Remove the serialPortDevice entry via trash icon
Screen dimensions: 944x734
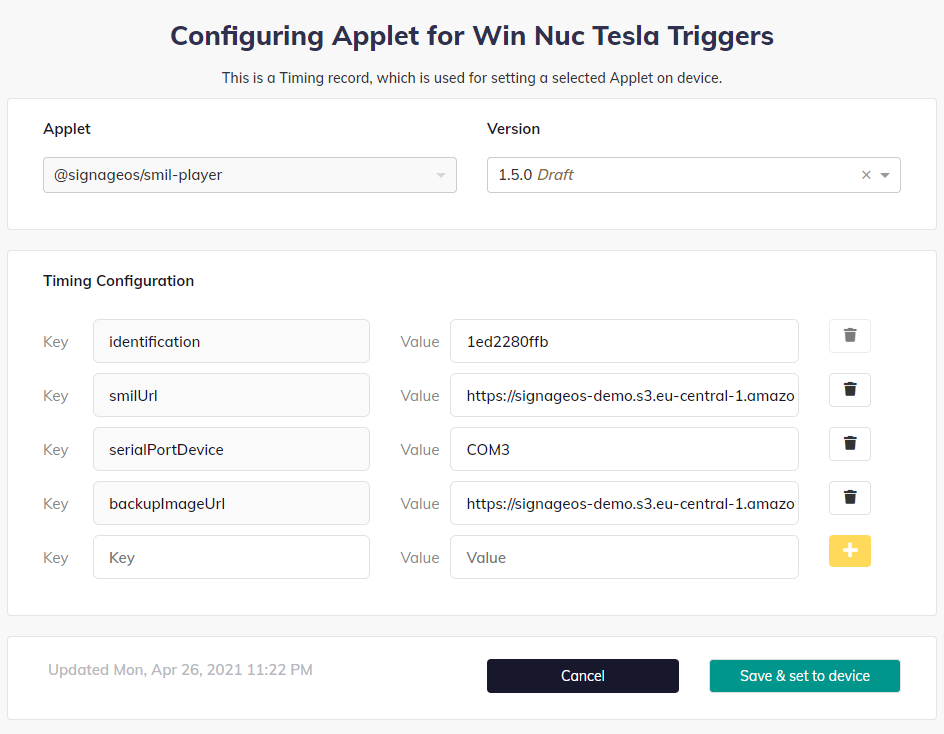[850, 444]
